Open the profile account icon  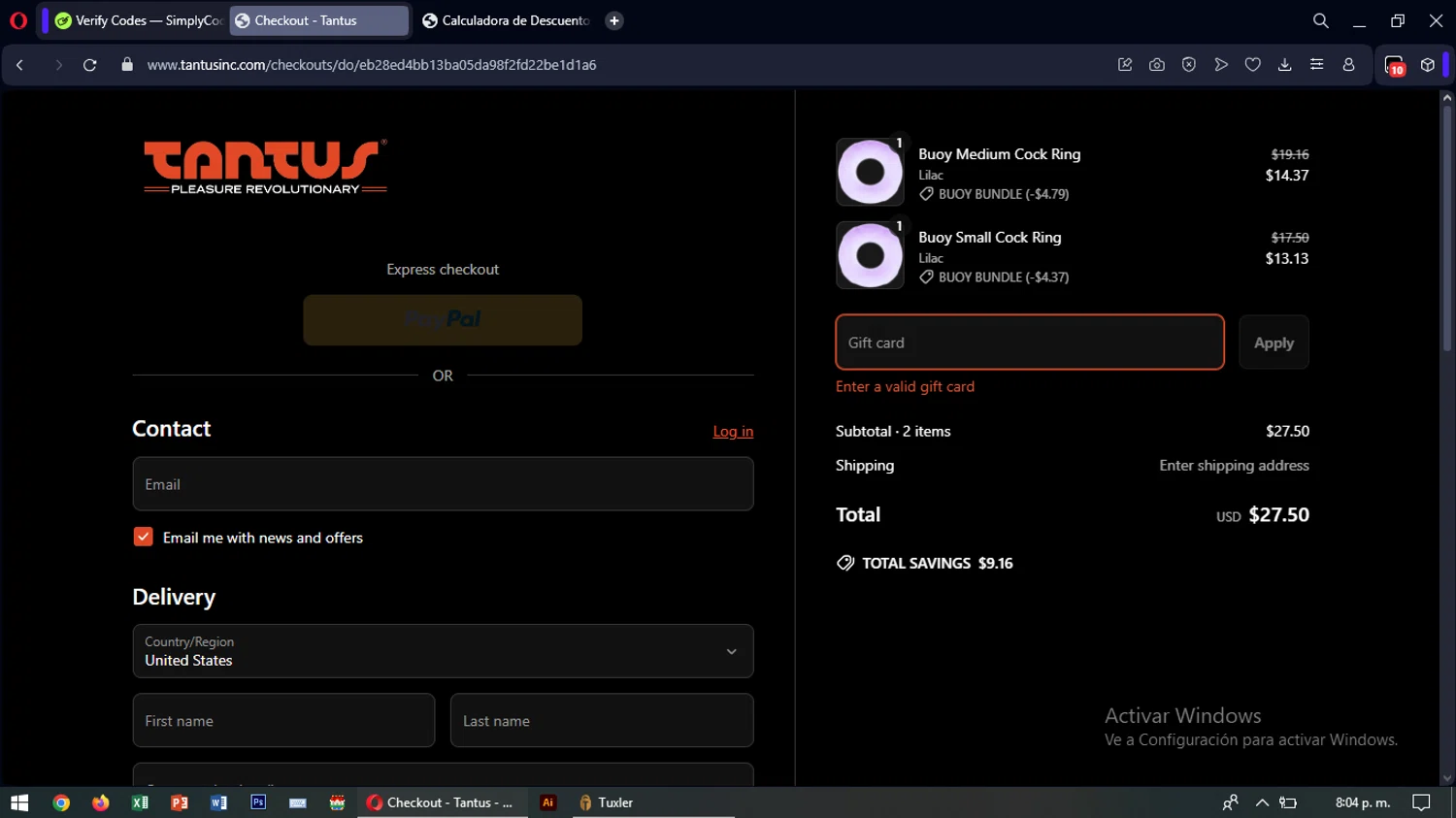(1348, 65)
